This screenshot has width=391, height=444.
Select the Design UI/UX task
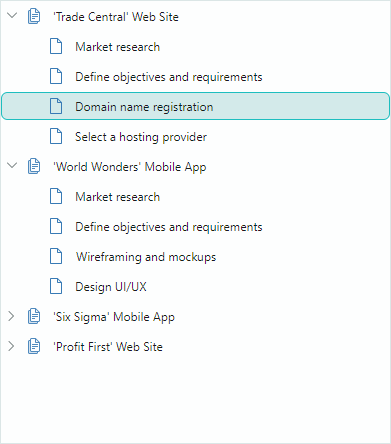coord(111,287)
